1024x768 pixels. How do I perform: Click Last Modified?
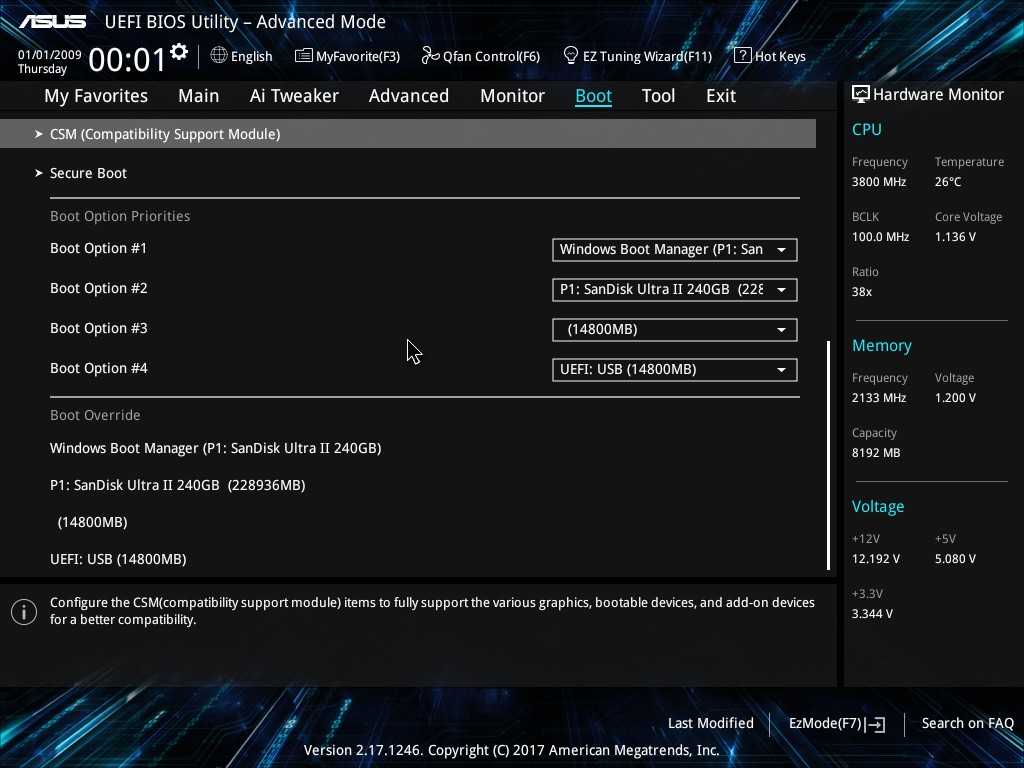click(x=711, y=723)
